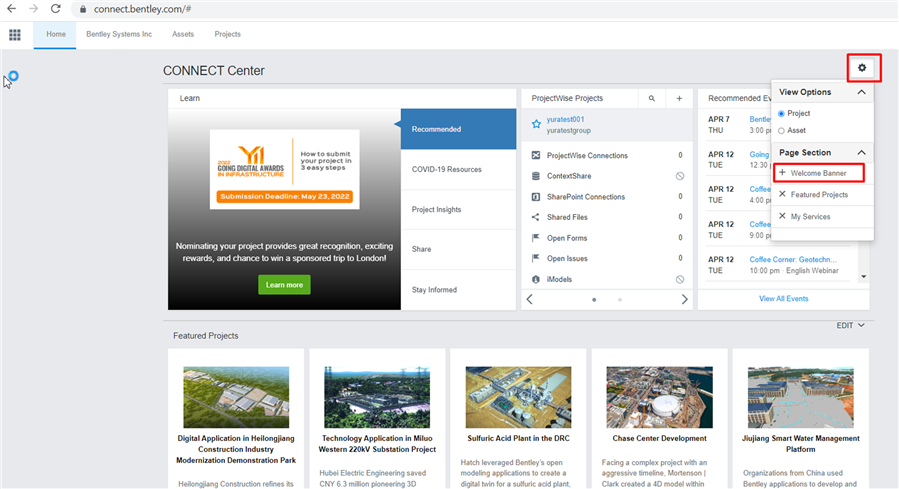Click the Featured Projects menu entry
Viewport: 899px width, 489px height.
pos(819,195)
